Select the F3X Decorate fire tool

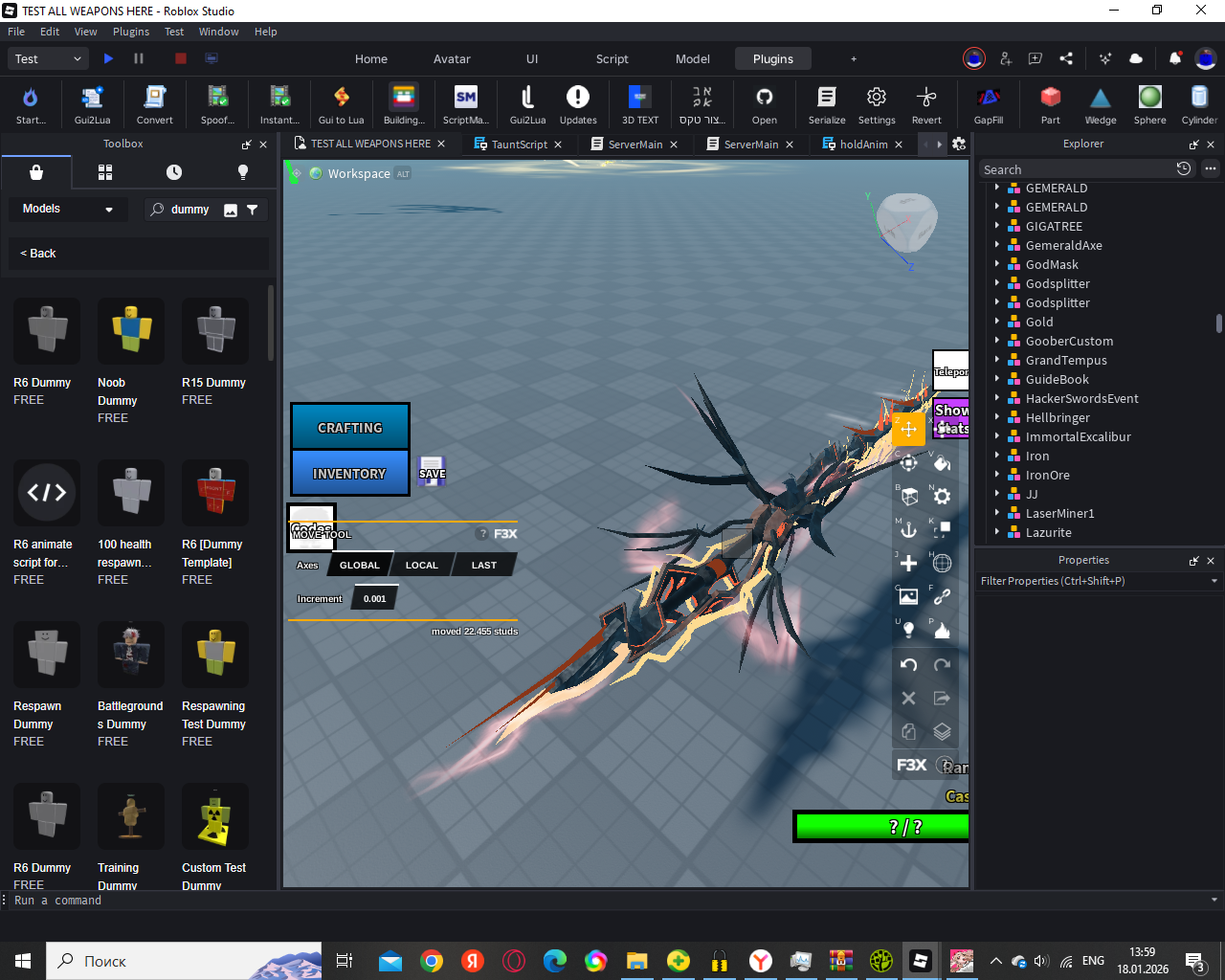[942, 631]
